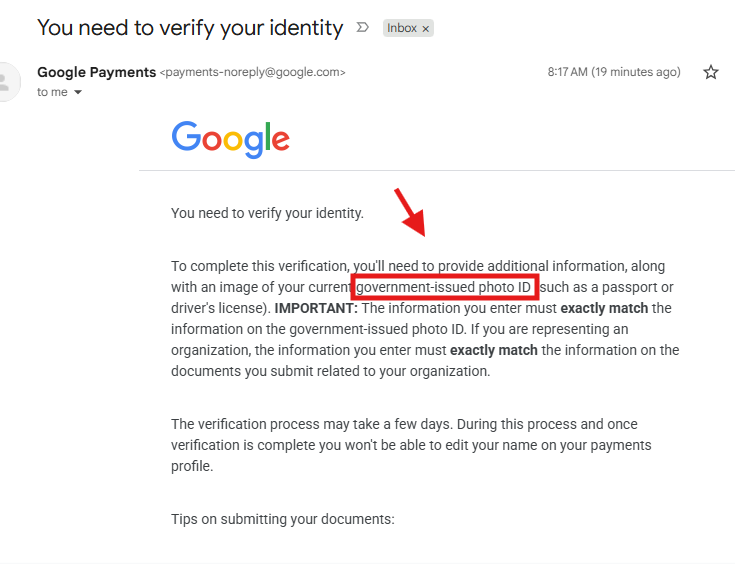Click the red arrow annotation
The height and width of the screenshot is (564, 735).
coord(411,212)
